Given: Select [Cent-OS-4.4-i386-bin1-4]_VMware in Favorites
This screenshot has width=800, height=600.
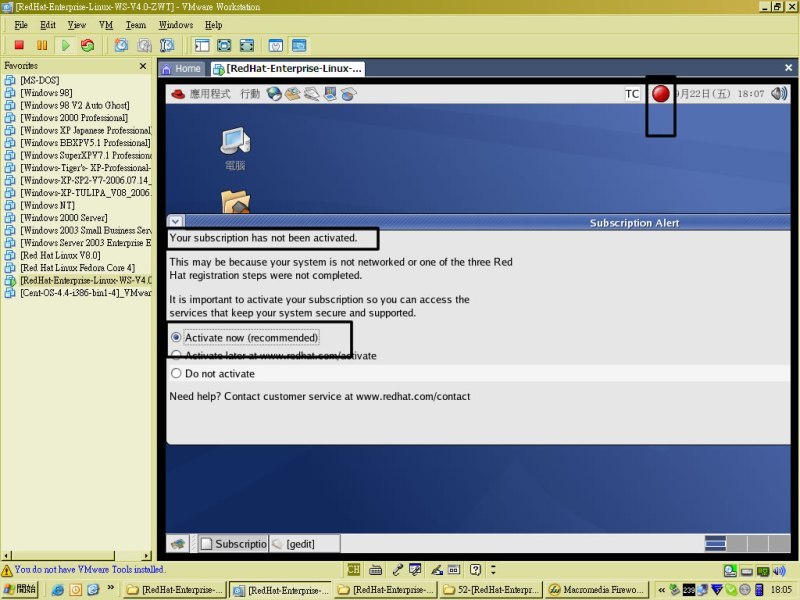Looking at the screenshot, I should (x=86, y=293).
